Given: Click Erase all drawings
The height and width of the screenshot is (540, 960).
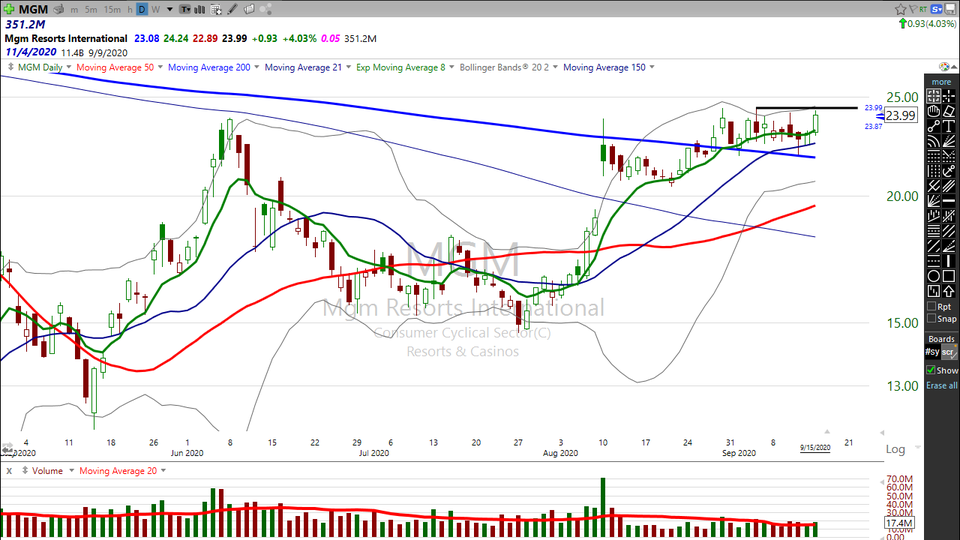Looking at the screenshot, I should click(942, 386).
